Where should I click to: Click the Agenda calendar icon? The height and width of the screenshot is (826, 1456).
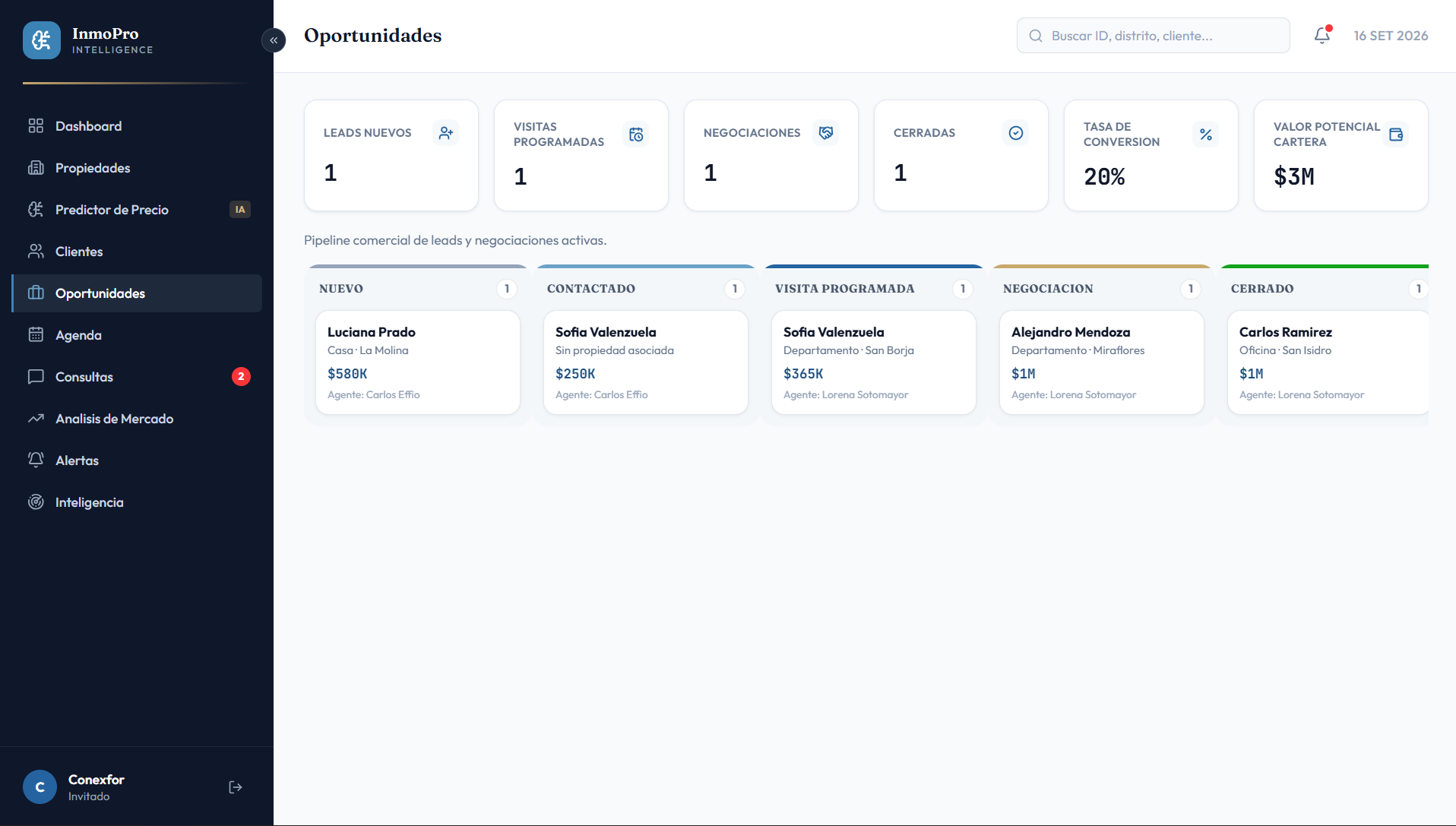click(36, 334)
